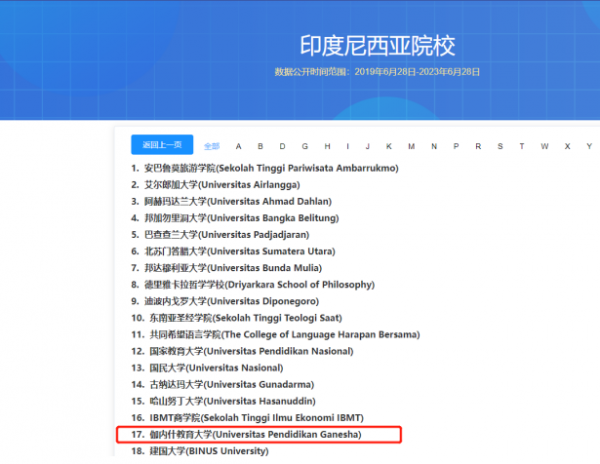Open Sekolah Tinggi Pariwisata Ambarrukmo entry

(270, 168)
